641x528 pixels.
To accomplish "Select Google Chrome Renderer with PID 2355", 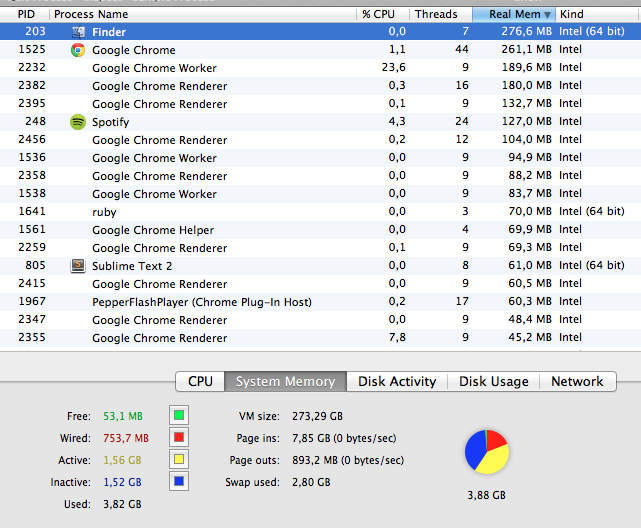I will [320, 338].
